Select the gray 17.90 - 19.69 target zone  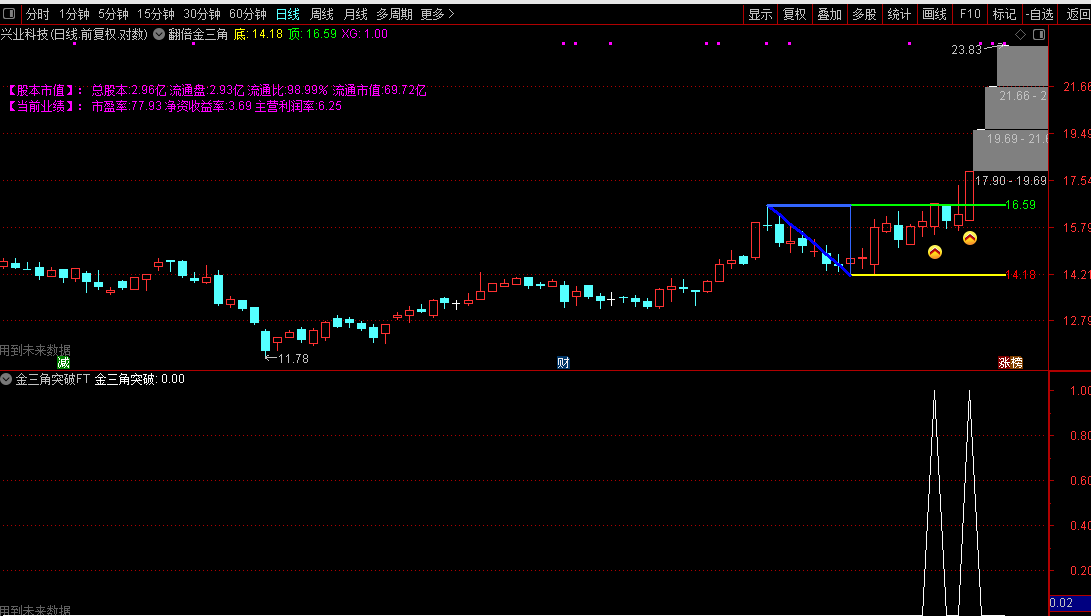point(1010,181)
